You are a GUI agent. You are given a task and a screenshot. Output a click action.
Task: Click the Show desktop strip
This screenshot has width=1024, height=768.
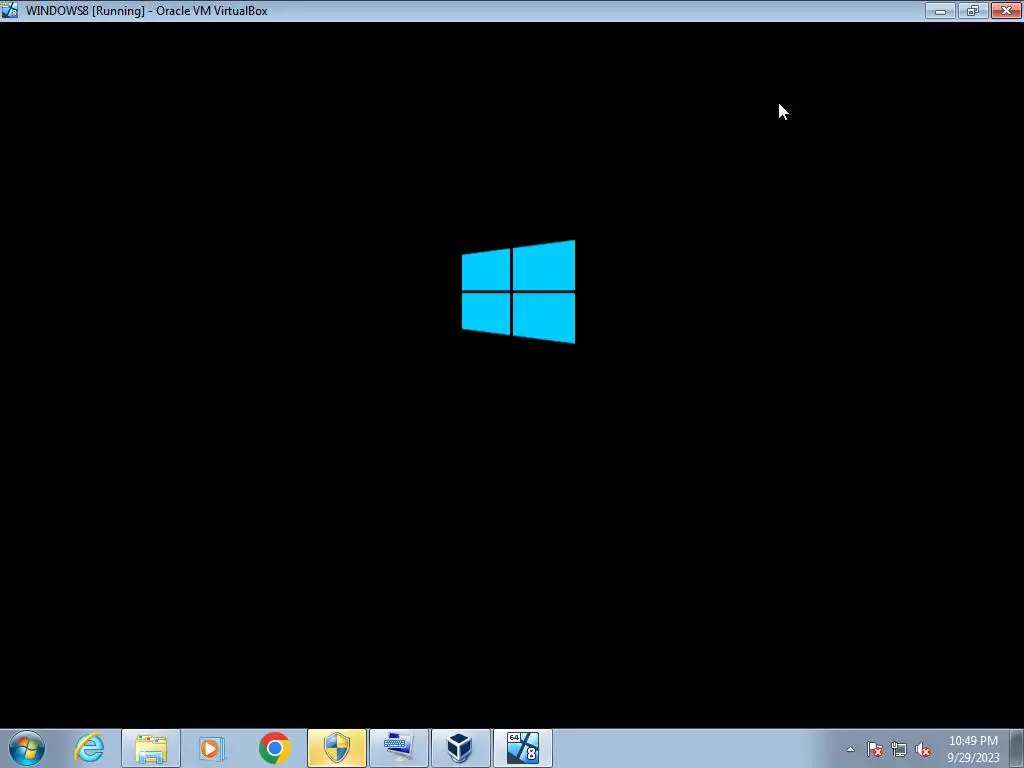pos(1017,748)
